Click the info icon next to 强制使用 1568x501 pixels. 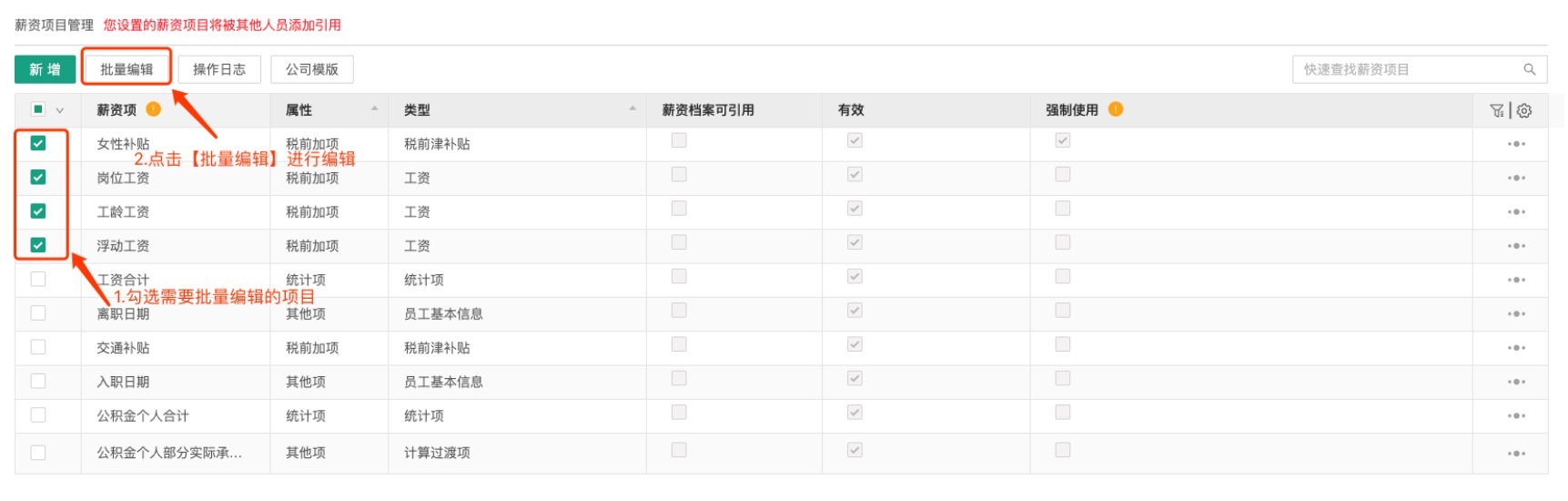coord(1116,109)
